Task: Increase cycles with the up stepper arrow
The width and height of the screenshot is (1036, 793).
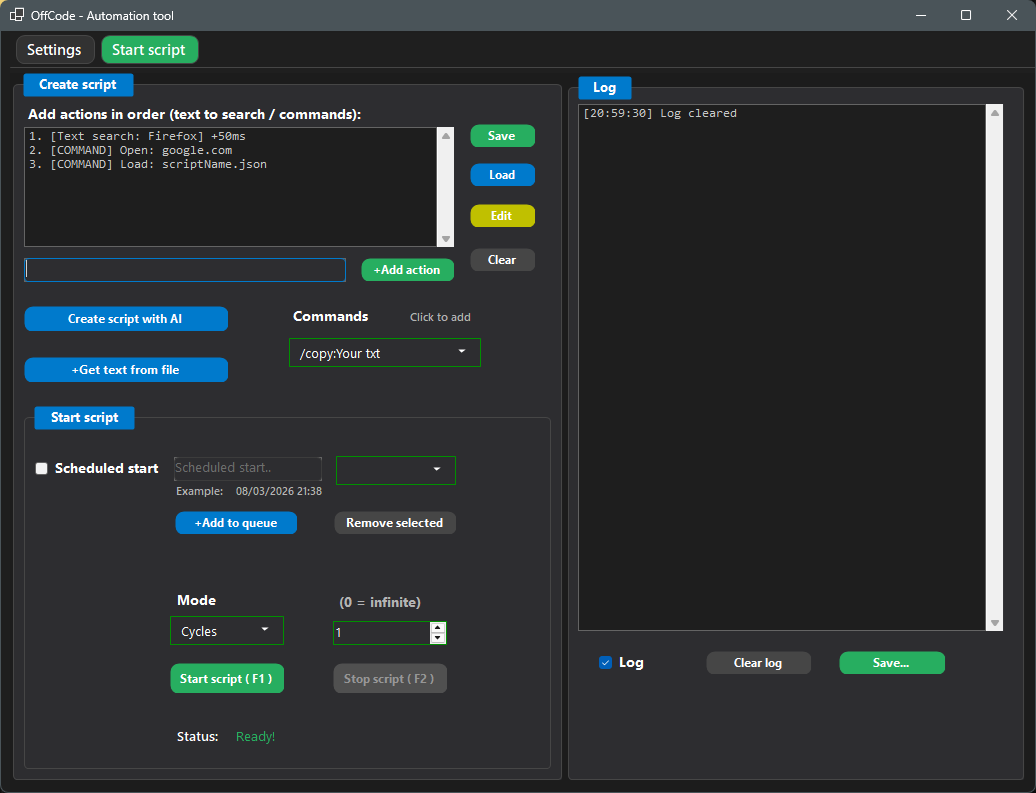Action: click(438, 627)
